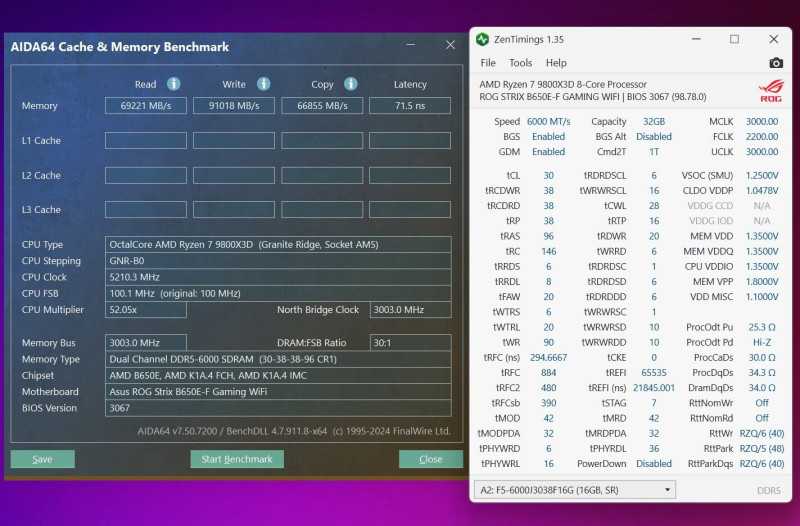Screen dimensions: 800x526
Task: Click Start Benchmark in AIDA64
Action: pos(237,459)
